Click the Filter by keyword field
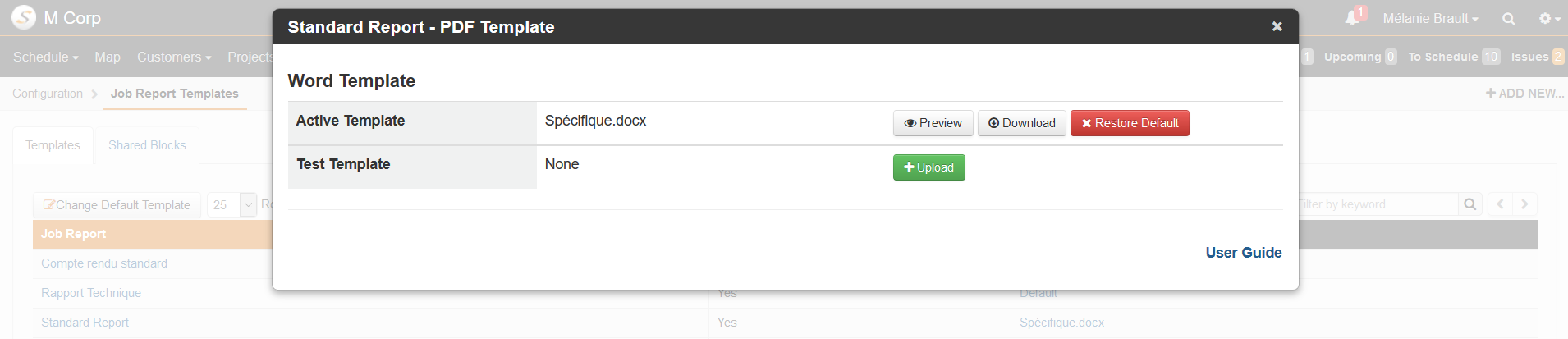1568x339 pixels. point(1376,204)
